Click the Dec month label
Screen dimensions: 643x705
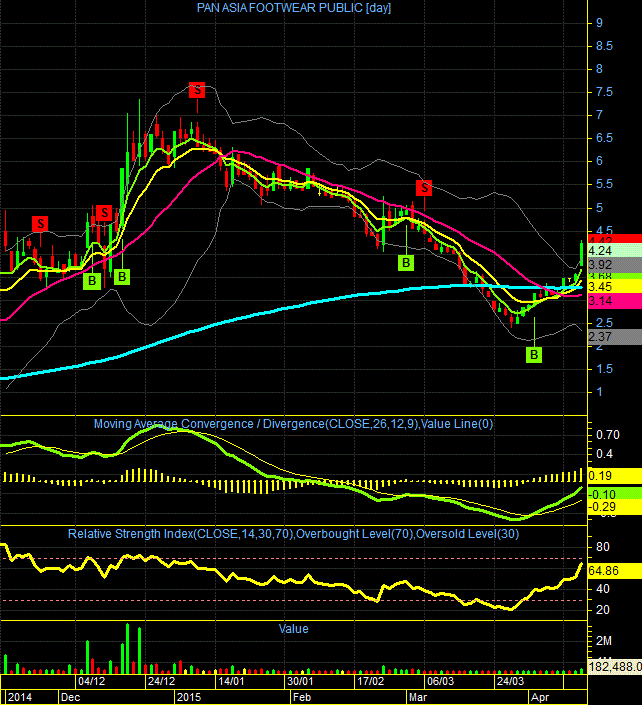point(71,697)
